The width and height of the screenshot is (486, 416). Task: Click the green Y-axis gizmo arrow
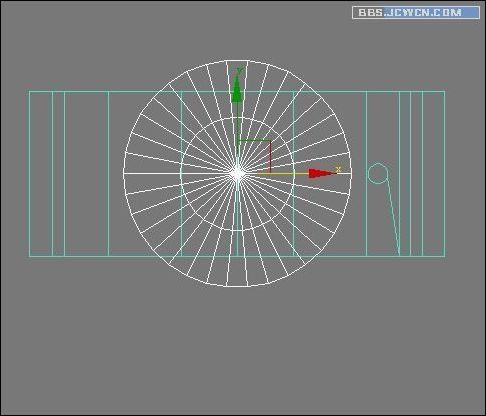[237, 89]
